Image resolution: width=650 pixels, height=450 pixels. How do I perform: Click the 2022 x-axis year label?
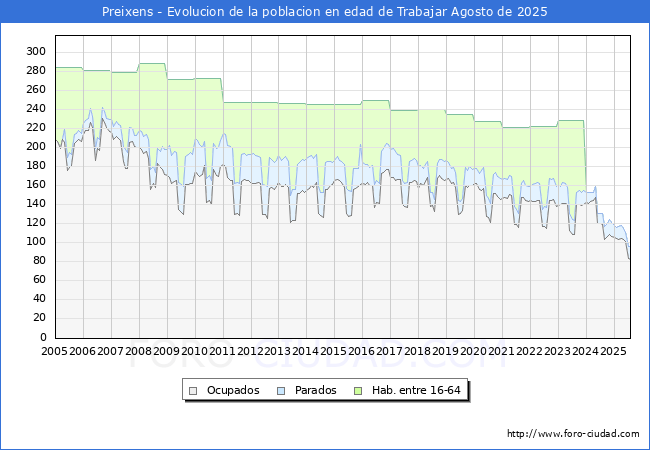(529, 351)
